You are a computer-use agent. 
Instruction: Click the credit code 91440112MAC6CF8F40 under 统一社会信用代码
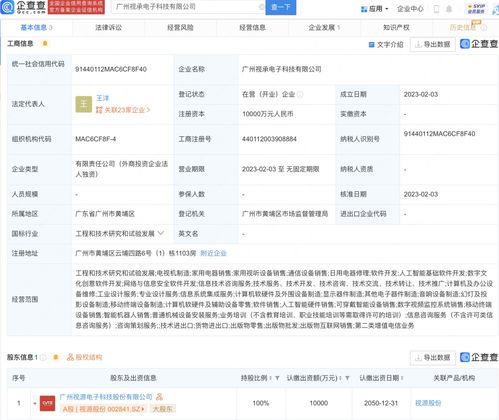111,69
